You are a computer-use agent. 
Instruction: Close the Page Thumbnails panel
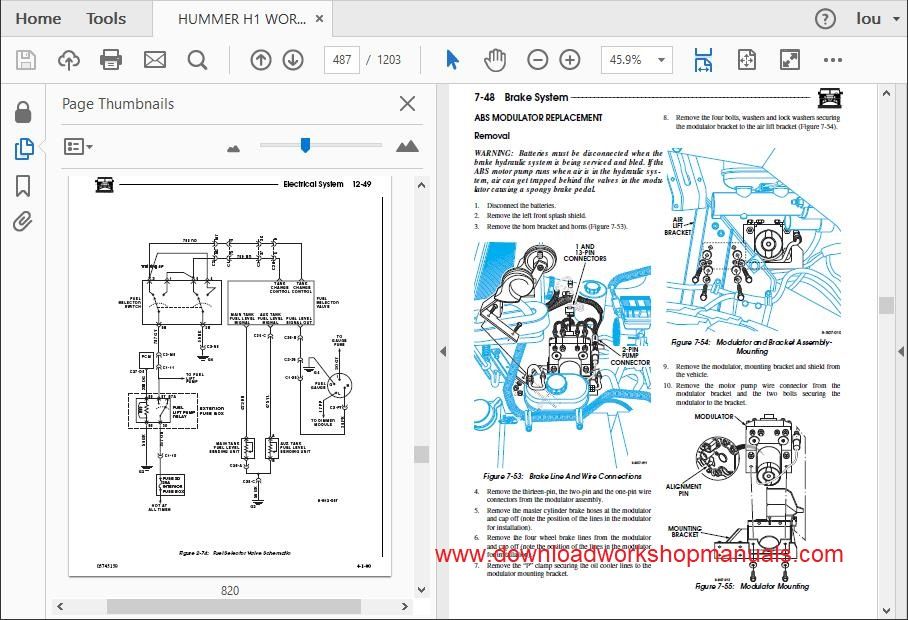click(407, 104)
